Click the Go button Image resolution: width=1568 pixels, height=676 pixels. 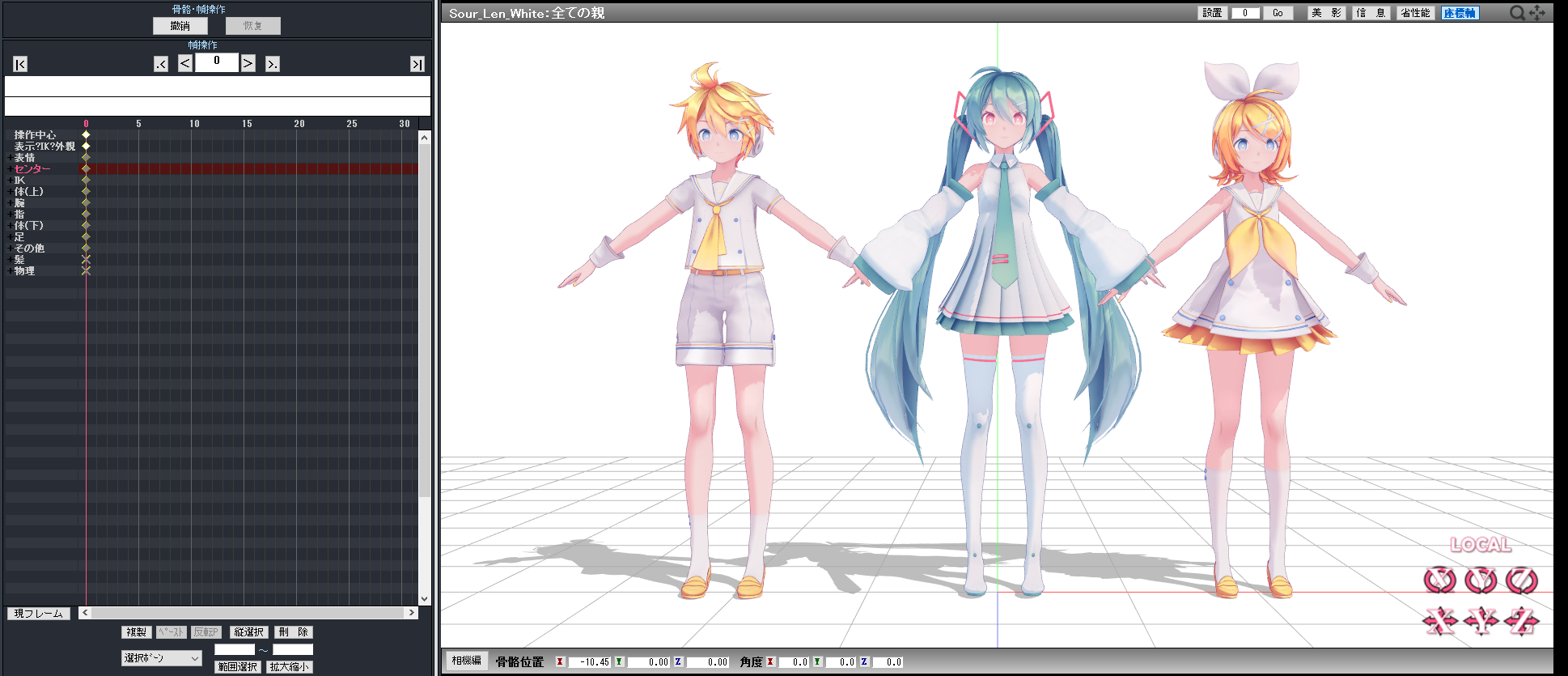(x=1278, y=13)
